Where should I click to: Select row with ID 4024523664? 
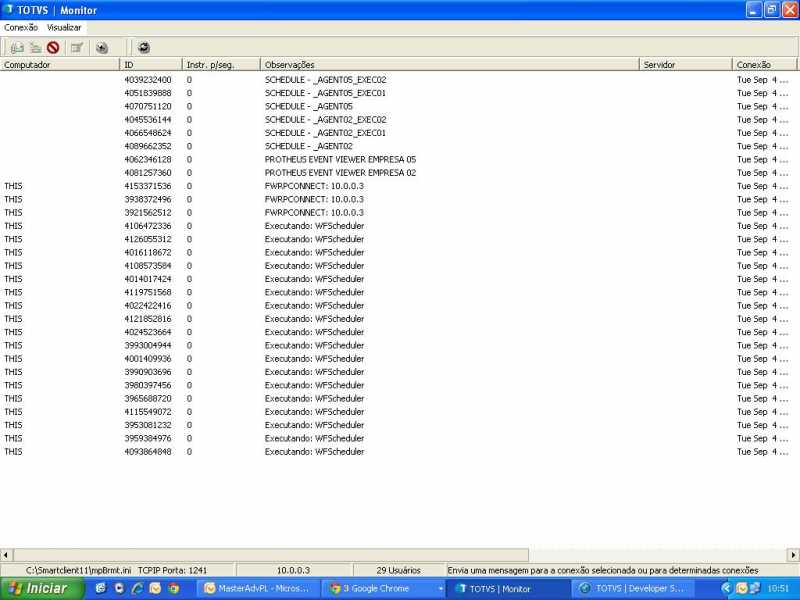(x=398, y=332)
